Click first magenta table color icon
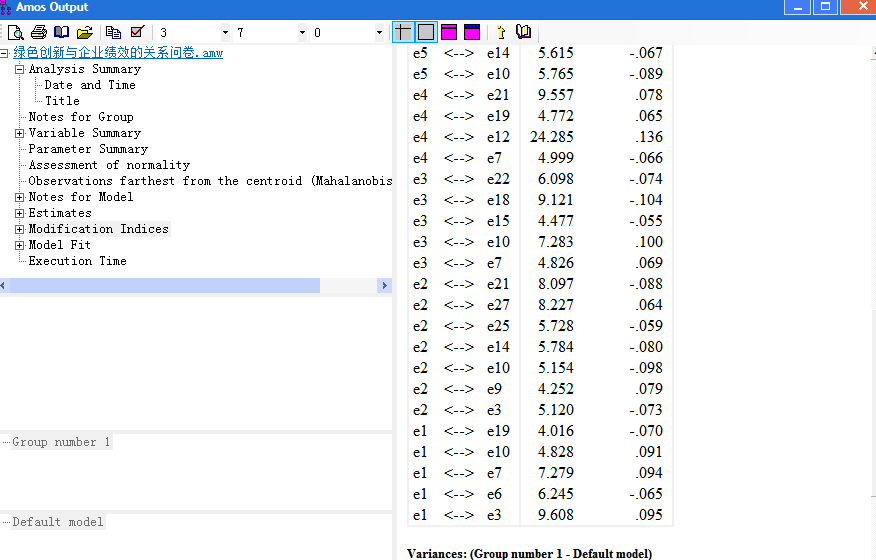876x560 pixels. [449, 32]
